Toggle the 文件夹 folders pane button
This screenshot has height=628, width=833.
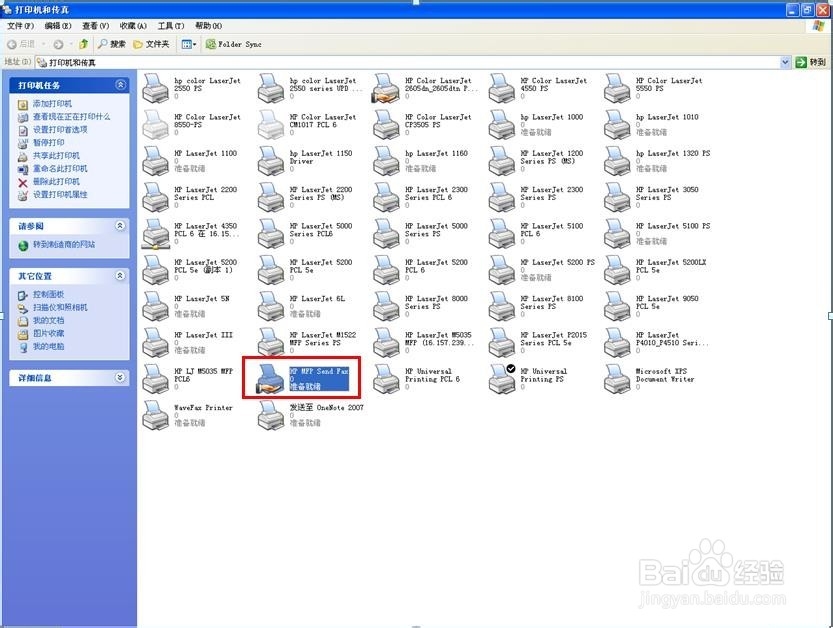point(151,44)
